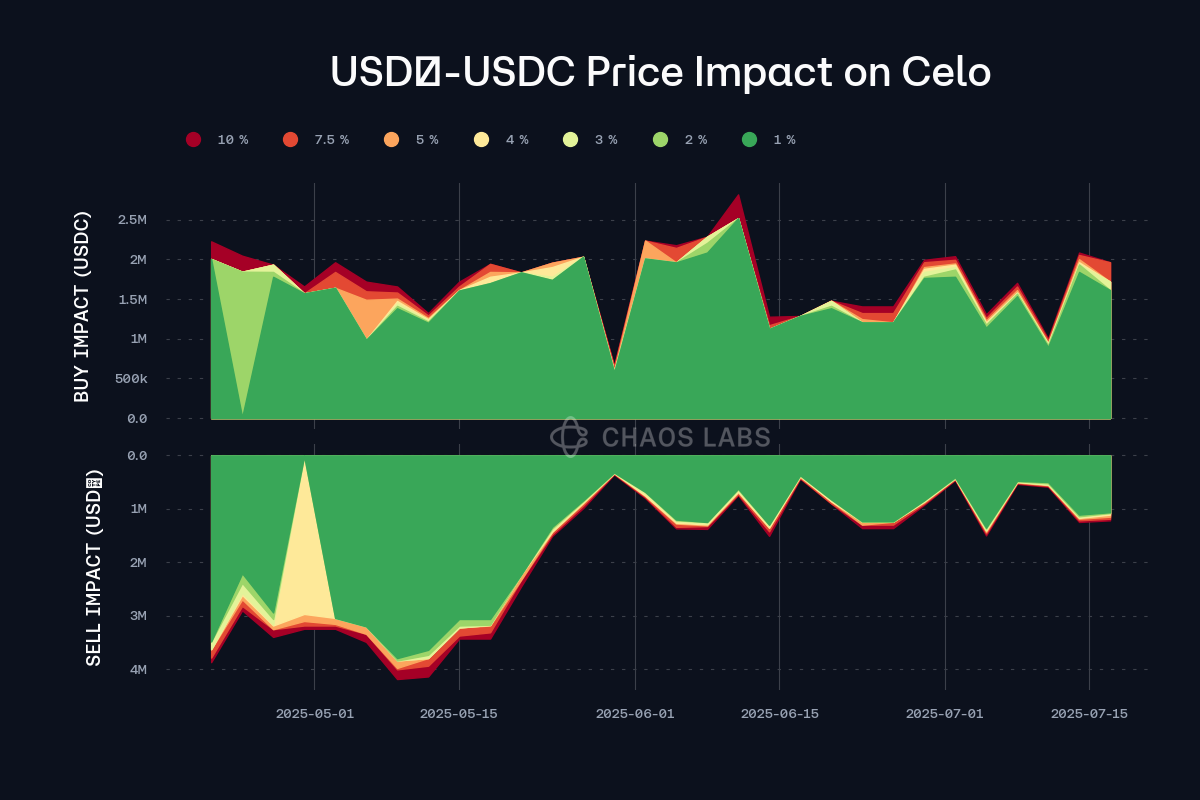The width and height of the screenshot is (1200, 800).
Task: Select the 1 % legend label
Action: click(x=784, y=140)
